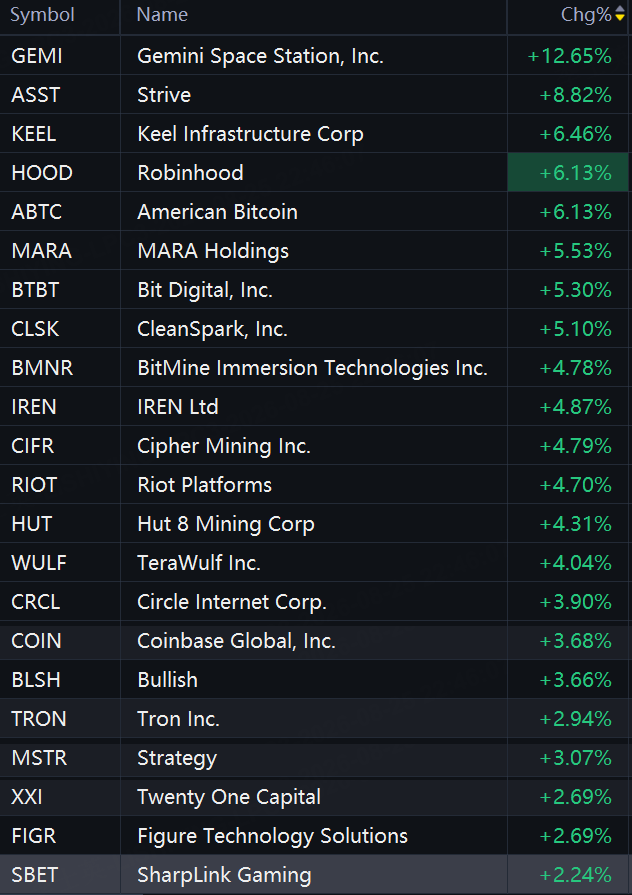
Task: Open American Bitcoin ABTC row
Action: click(x=314, y=212)
